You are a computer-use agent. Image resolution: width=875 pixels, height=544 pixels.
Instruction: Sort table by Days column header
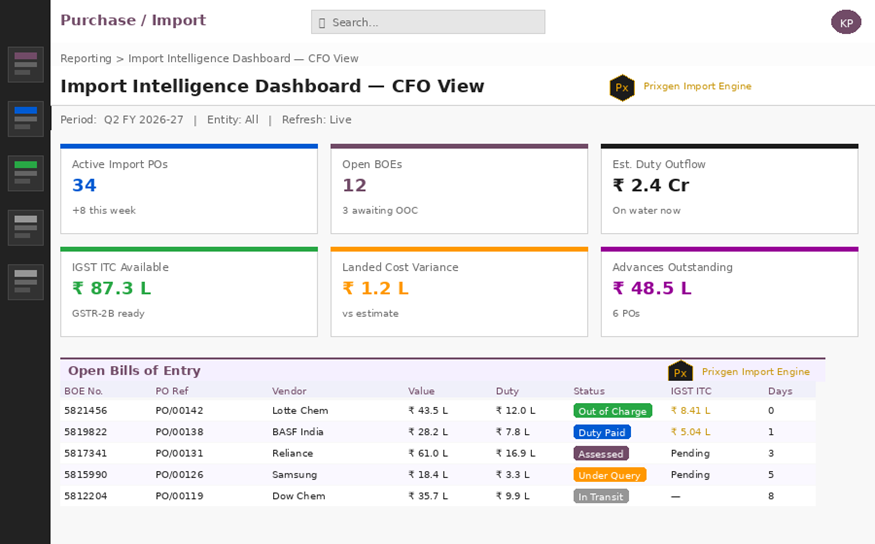pyautogui.click(x=780, y=391)
